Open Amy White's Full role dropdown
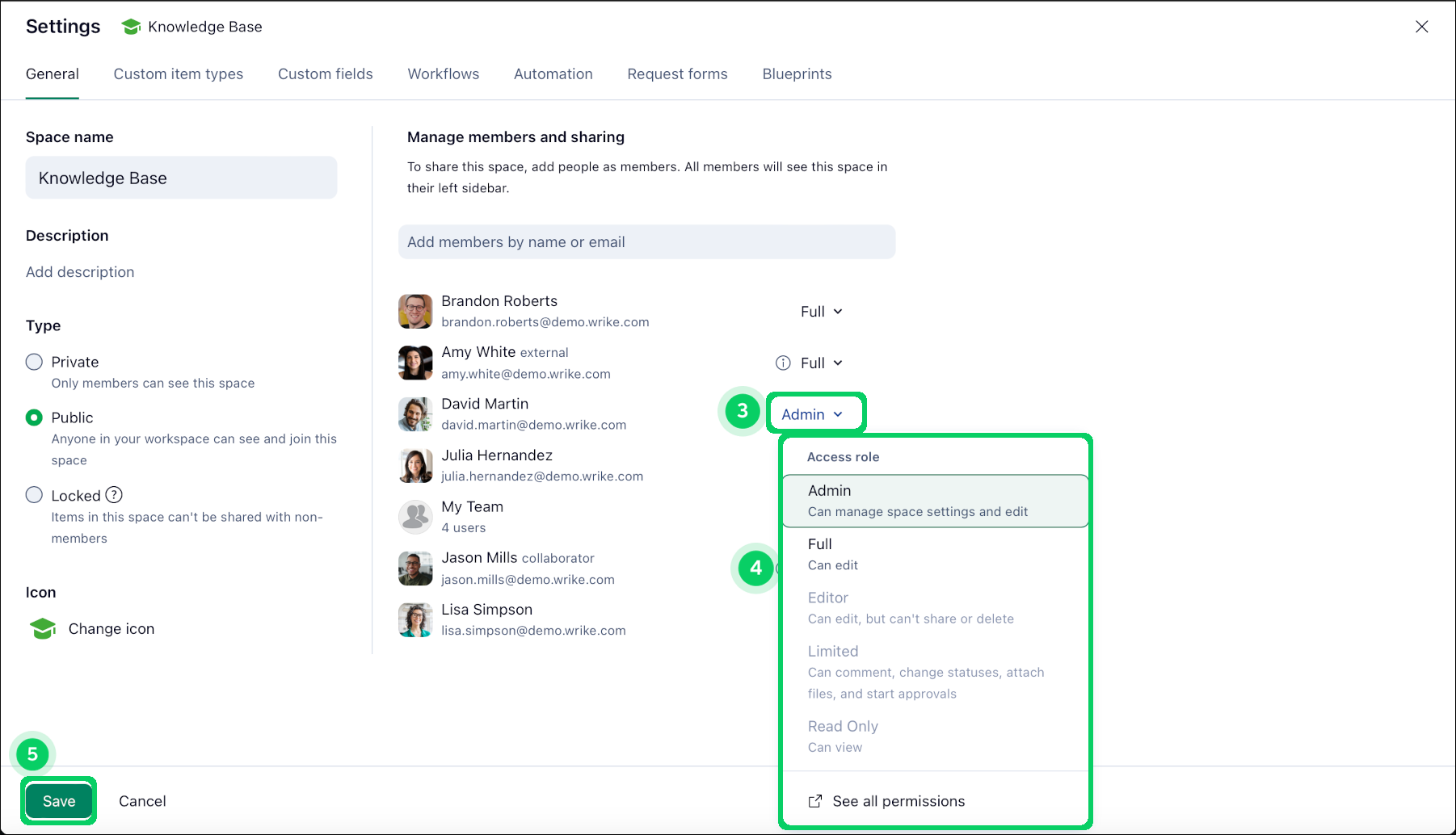This screenshot has width=1456, height=835. point(821,363)
